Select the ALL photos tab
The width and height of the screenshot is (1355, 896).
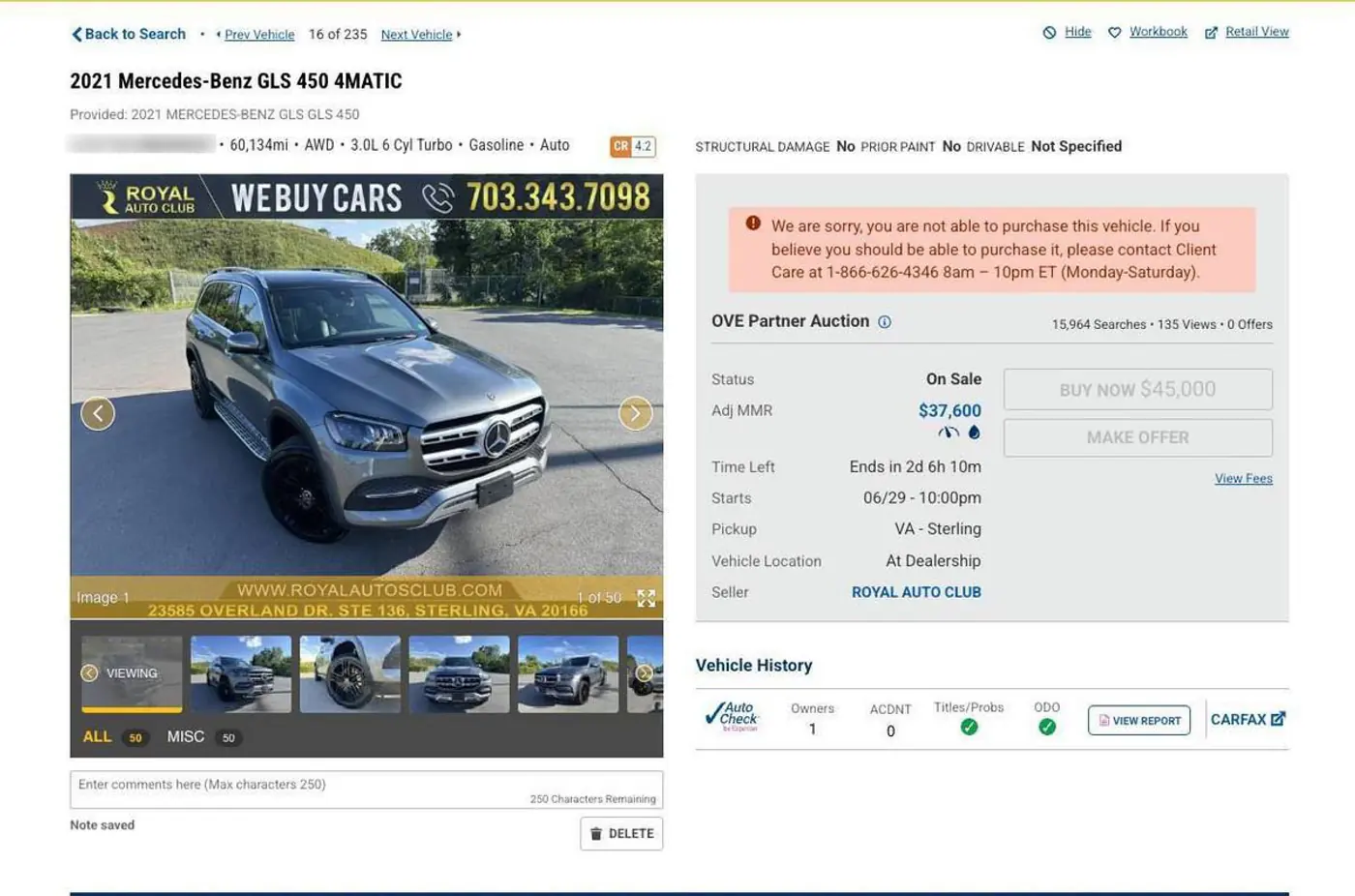coord(97,737)
